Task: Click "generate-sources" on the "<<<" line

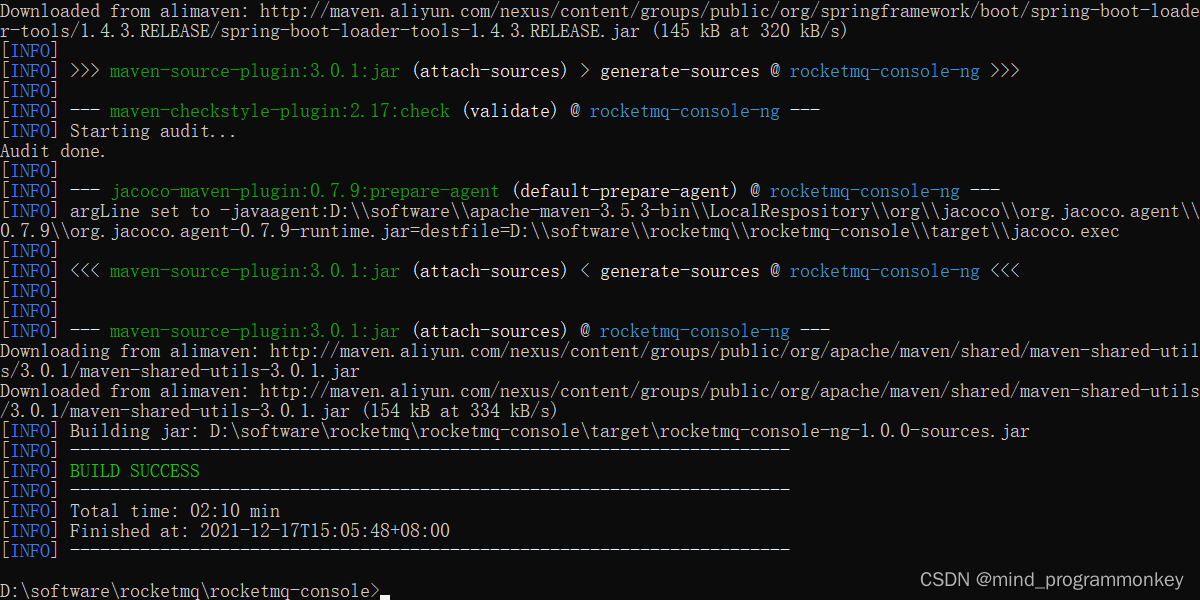Action: pos(680,271)
